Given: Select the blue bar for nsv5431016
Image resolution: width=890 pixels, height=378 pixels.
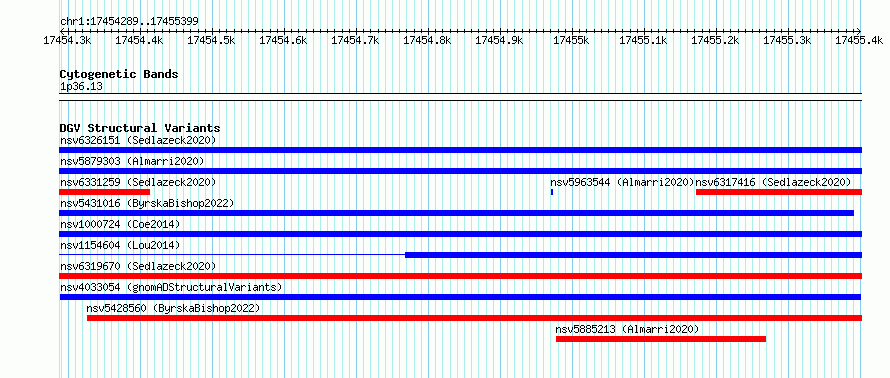Looking at the screenshot, I should point(456,213).
